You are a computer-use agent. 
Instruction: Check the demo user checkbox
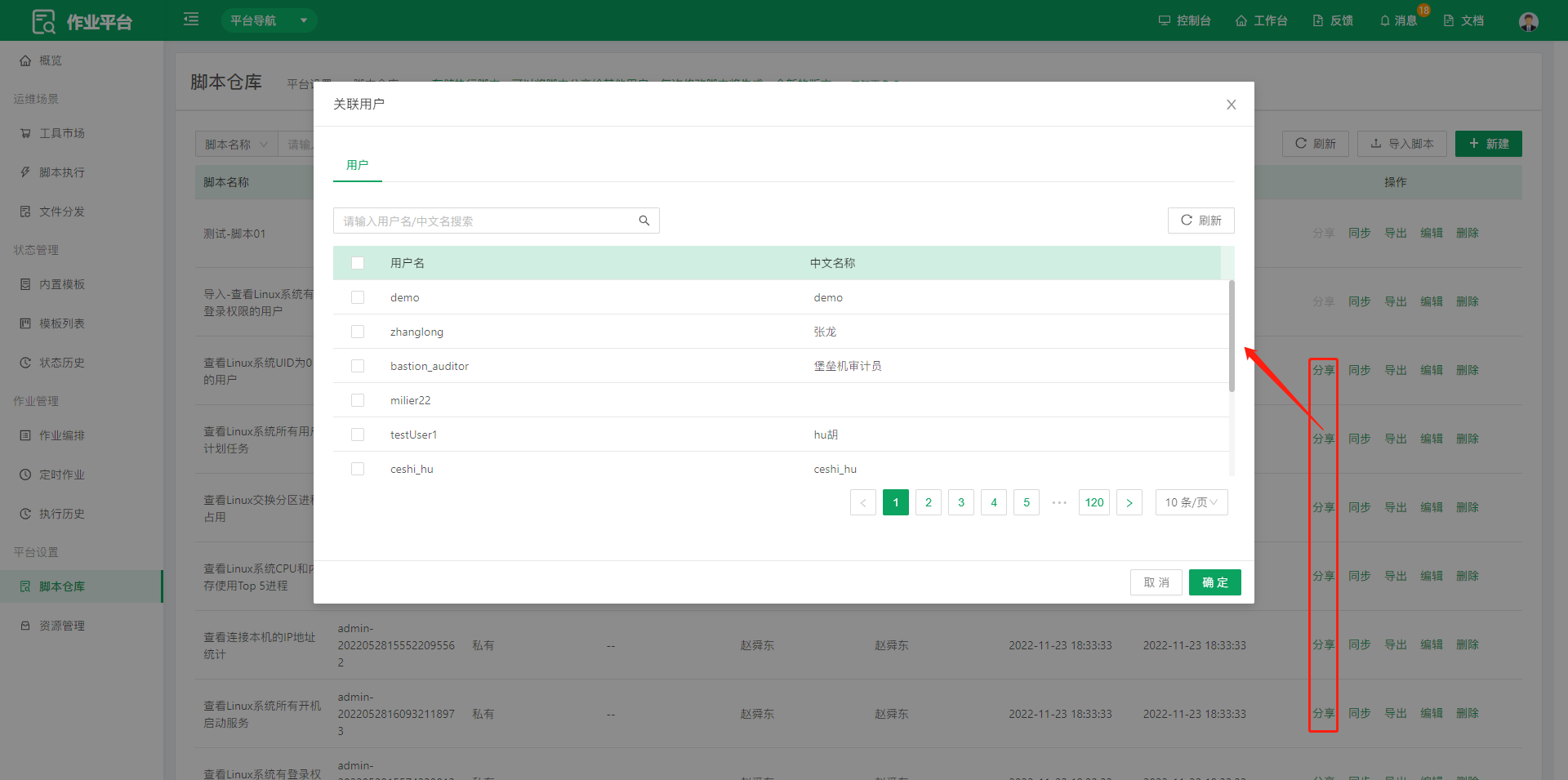(358, 297)
